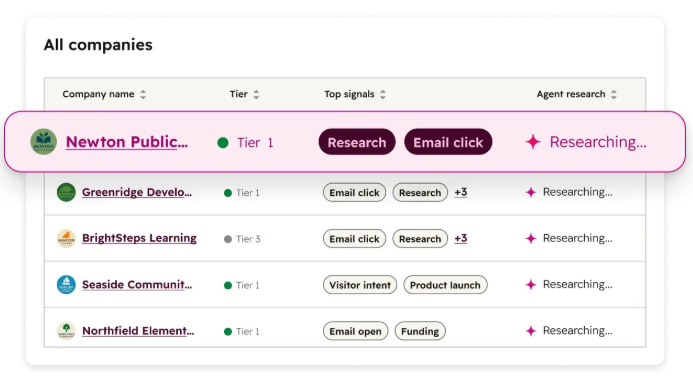
Task: Click Tier 1 text in Greenridge row
Action: [248, 193]
